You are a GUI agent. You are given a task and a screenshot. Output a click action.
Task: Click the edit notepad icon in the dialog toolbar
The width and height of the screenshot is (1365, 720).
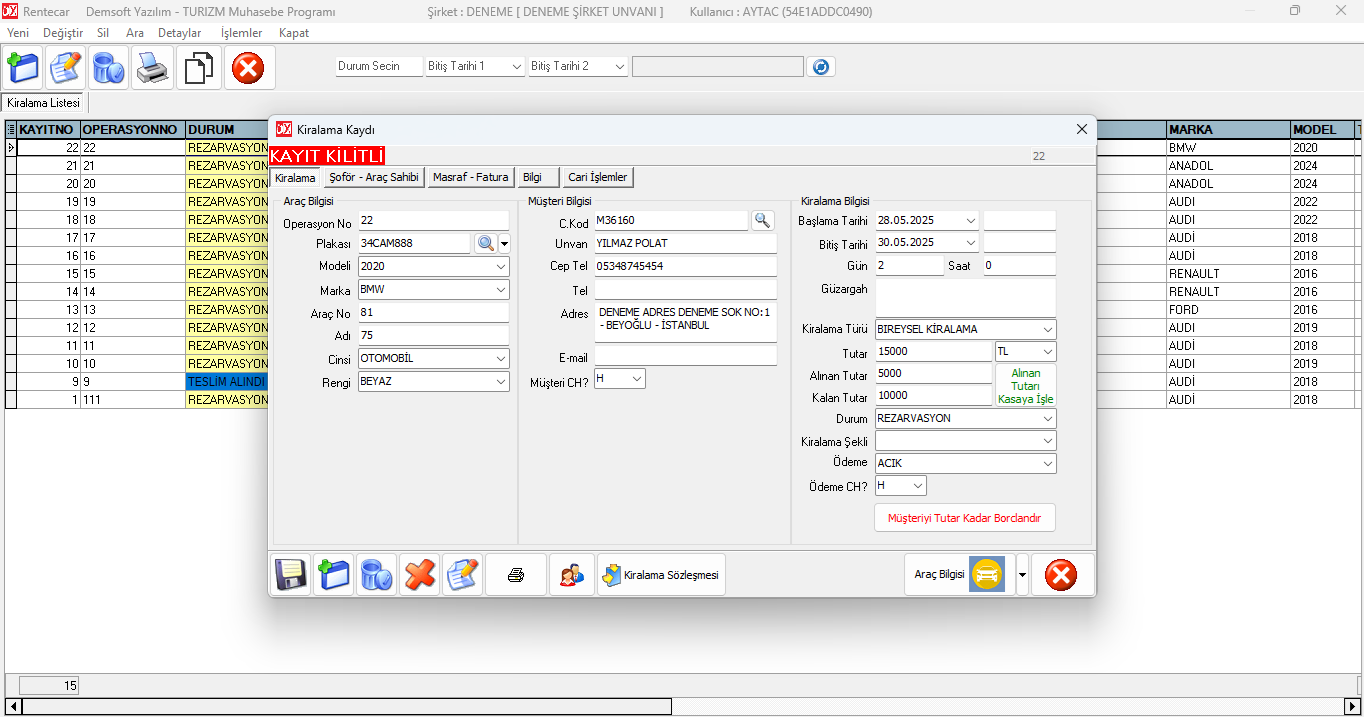point(463,575)
